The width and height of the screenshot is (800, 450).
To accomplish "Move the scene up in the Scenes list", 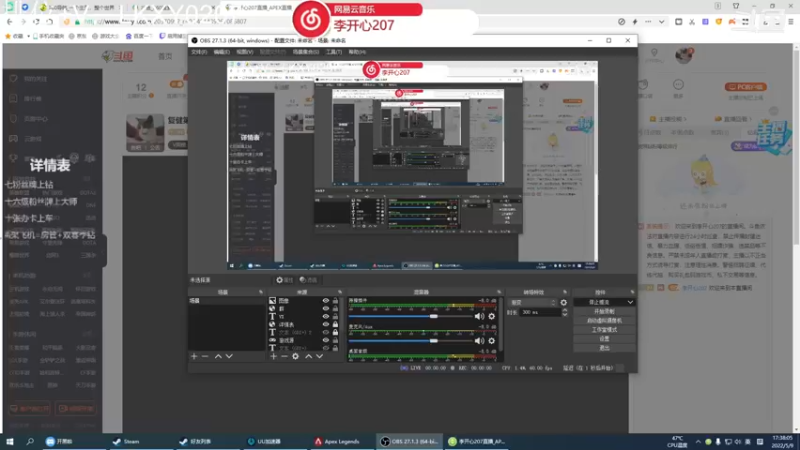I will tap(218, 356).
